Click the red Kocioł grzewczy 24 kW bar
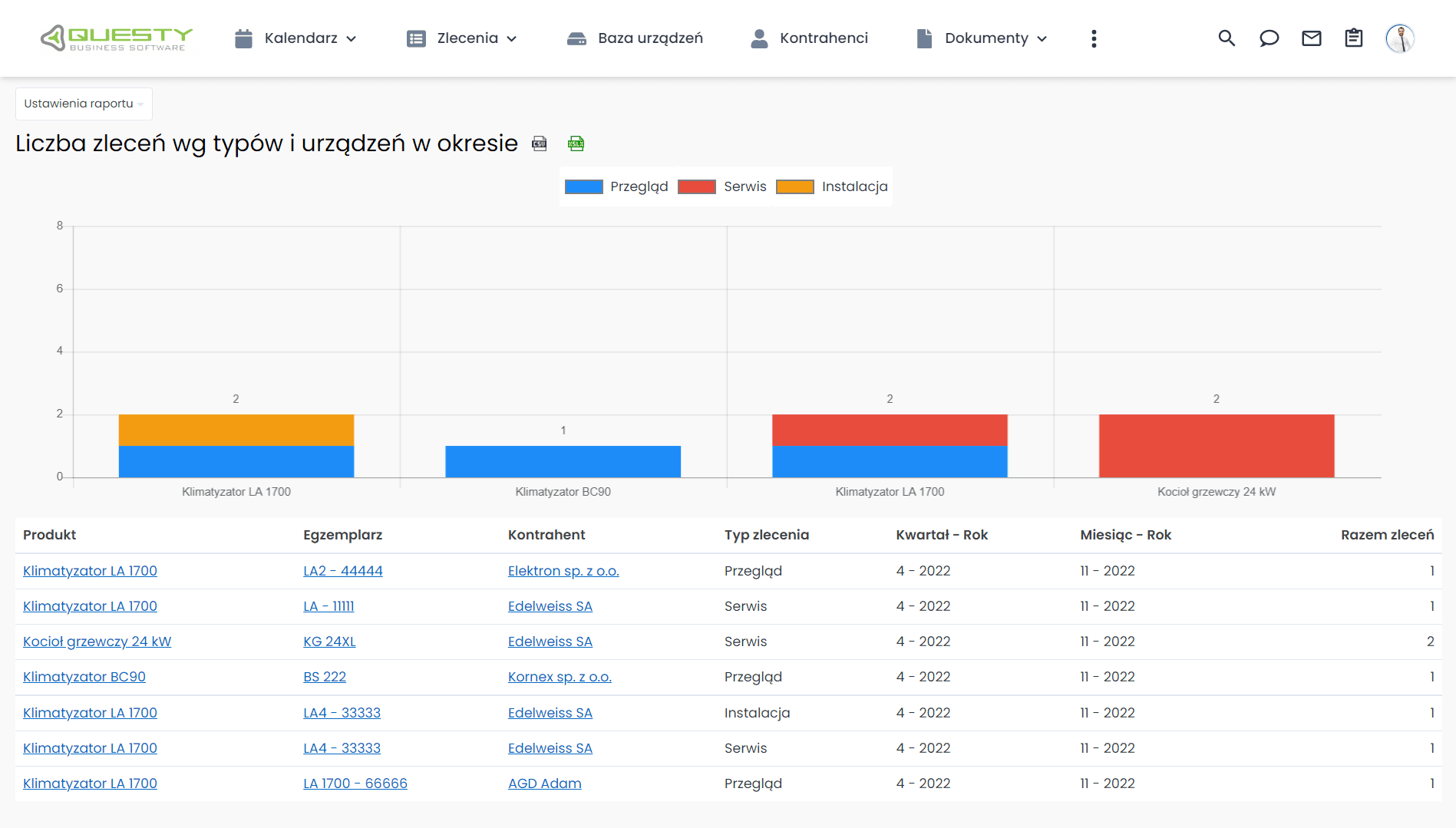 tap(1217, 446)
